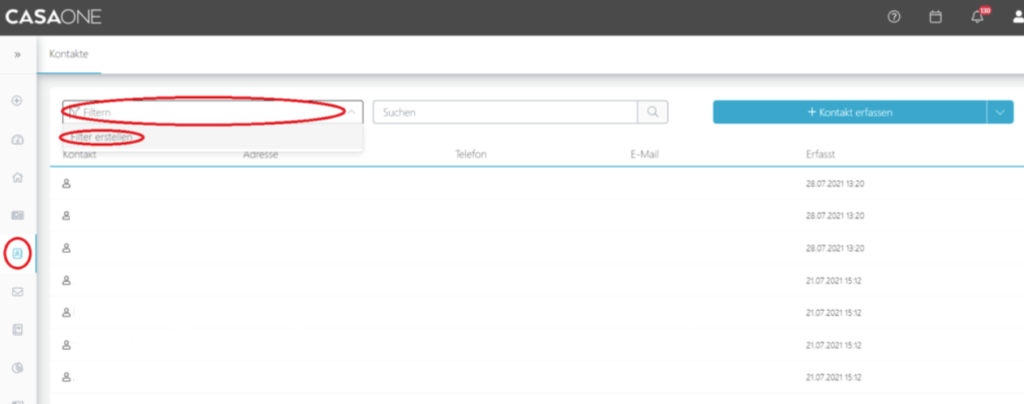Image resolution: width=1024 pixels, height=404 pixels.
Task: Go to the home icon in sidebar
Action: [17, 177]
